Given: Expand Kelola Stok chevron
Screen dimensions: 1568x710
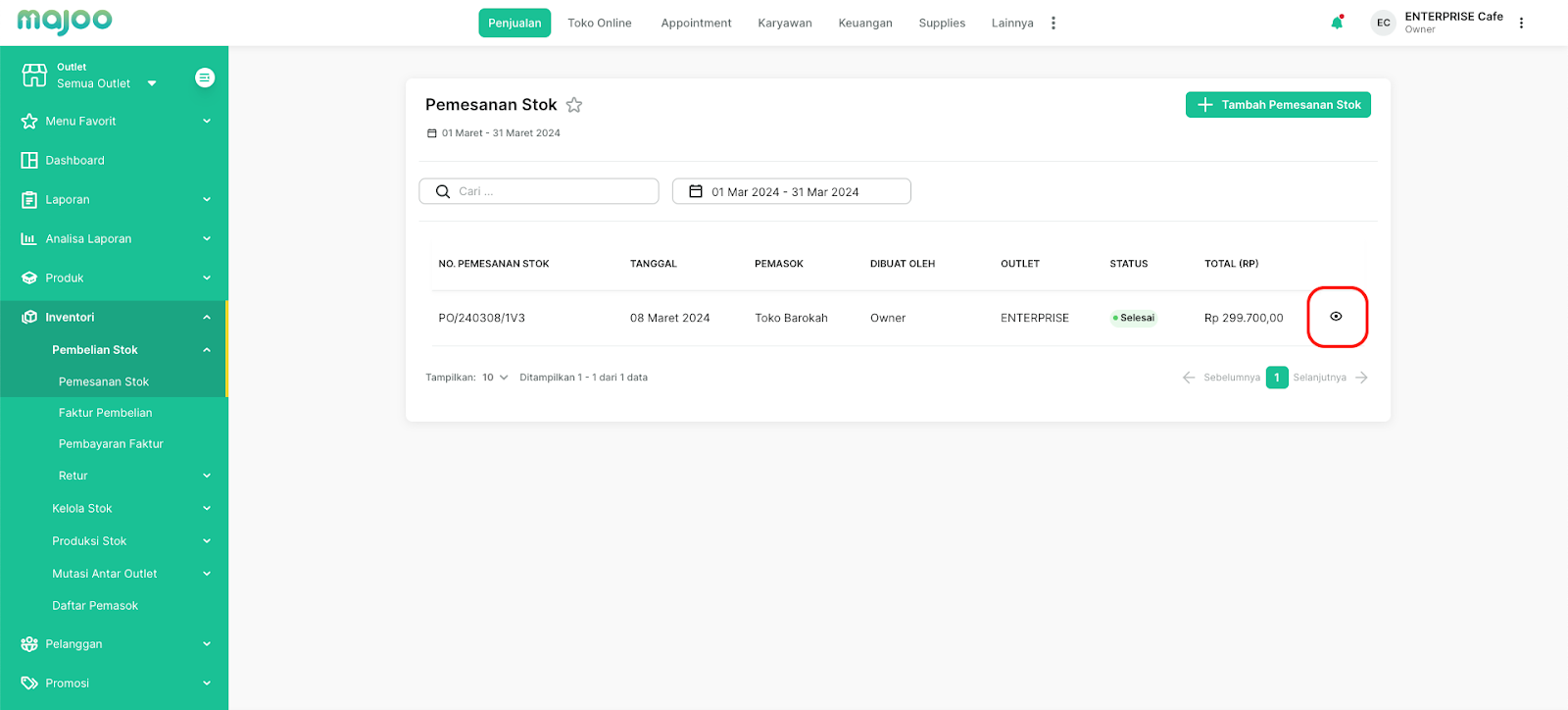Looking at the screenshot, I should point(207,509).
